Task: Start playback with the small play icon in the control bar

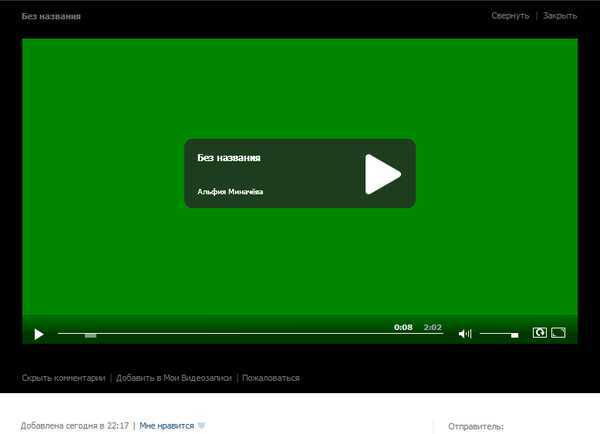Action: pyautogui.click(x=39, y=334)
